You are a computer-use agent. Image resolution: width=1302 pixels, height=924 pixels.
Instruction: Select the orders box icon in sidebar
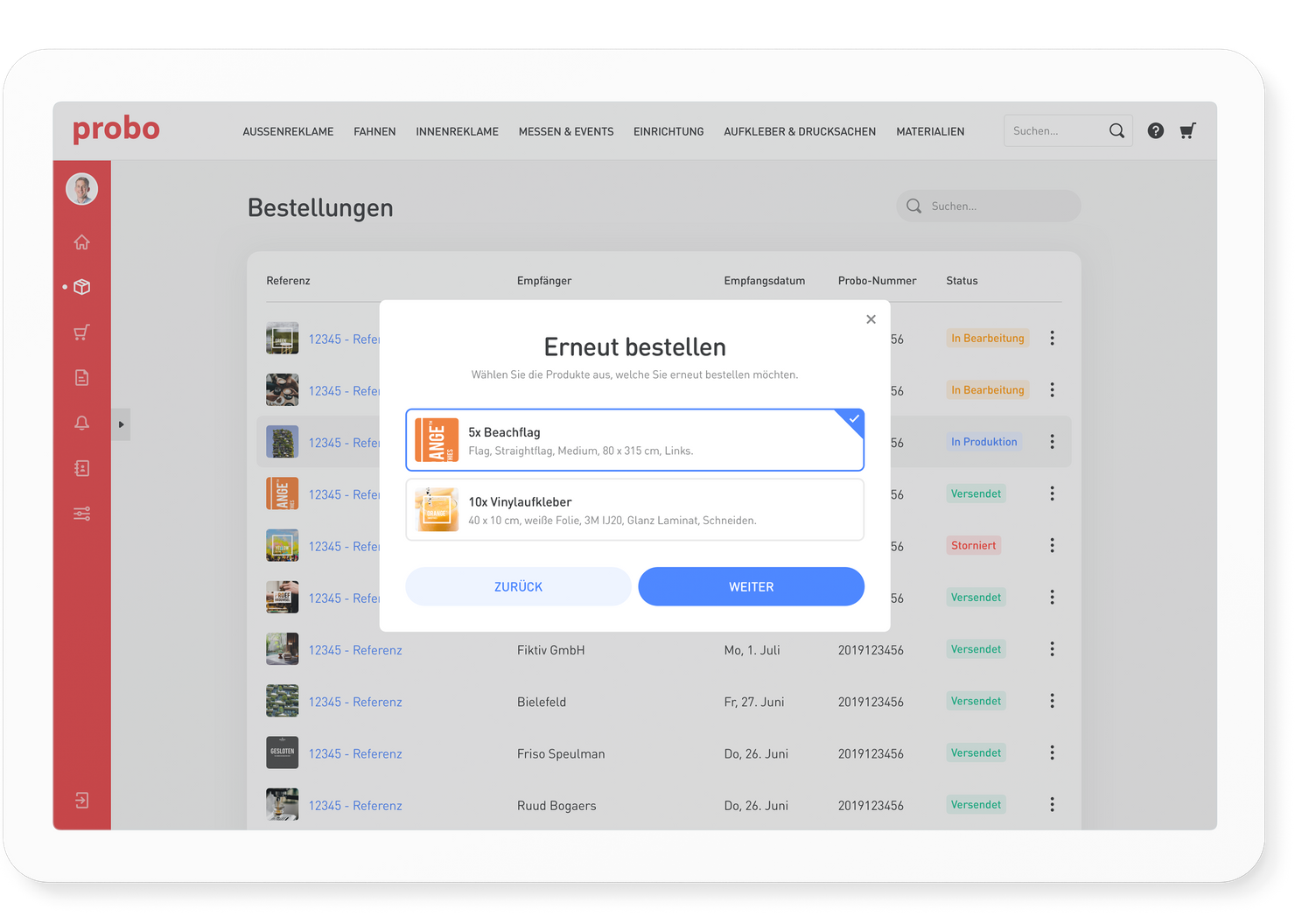(82, 287)
